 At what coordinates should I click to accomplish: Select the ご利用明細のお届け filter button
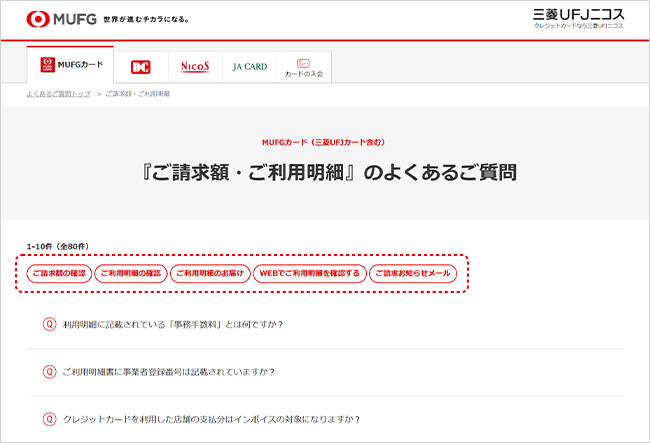coord(209,273)
